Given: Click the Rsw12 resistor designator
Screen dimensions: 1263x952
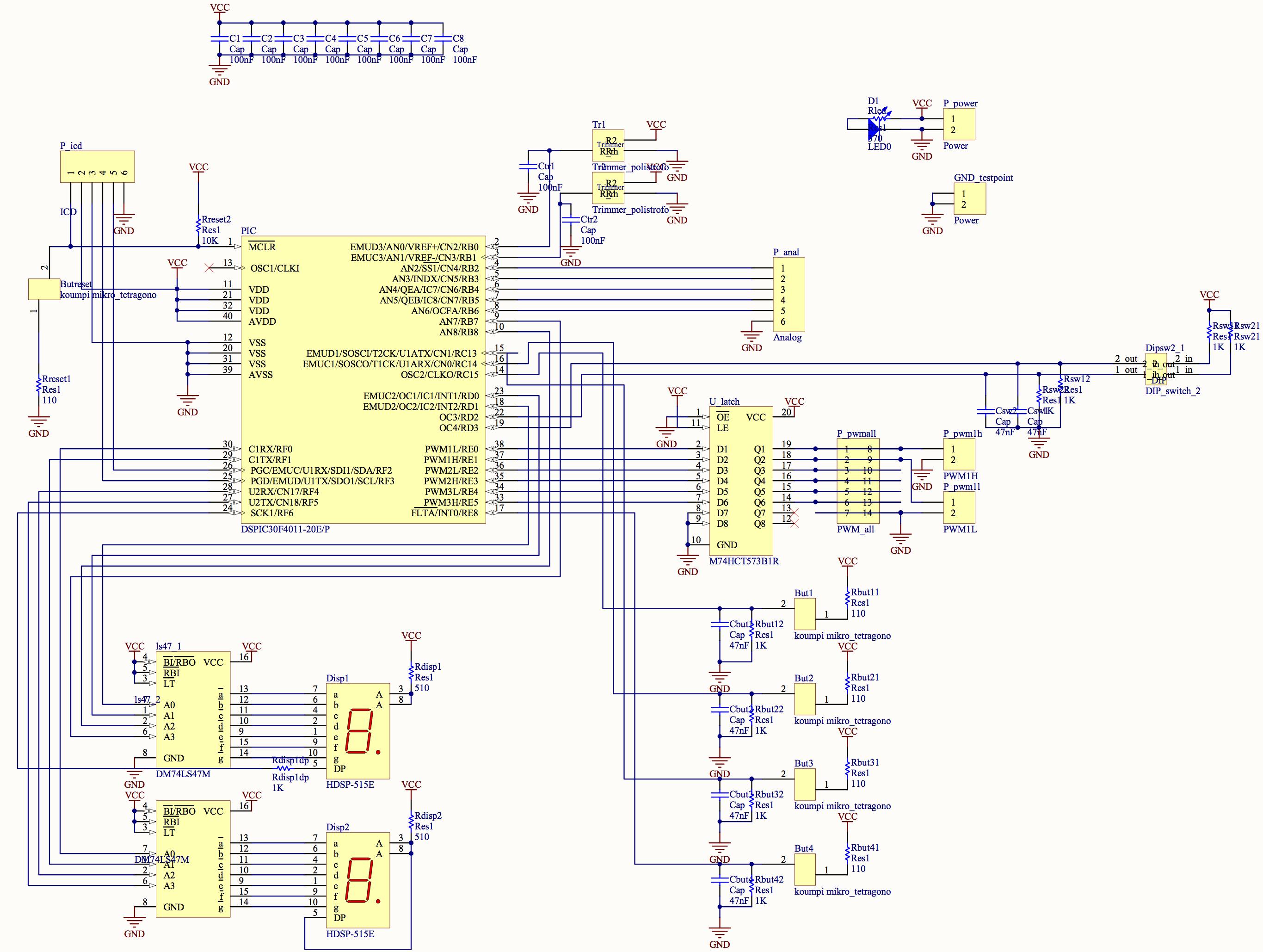Looking at the screenshot, I should click(x=1077, y=379).
